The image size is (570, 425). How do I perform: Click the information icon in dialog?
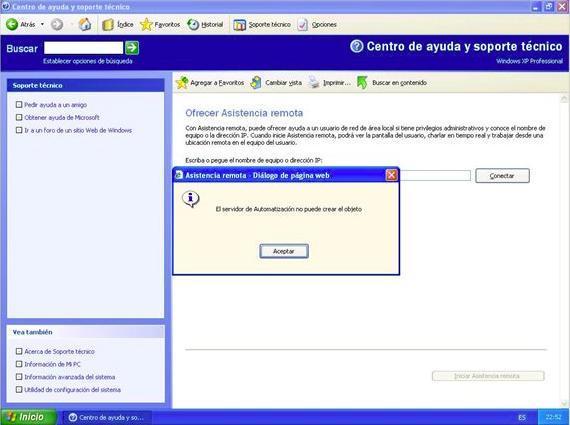click(x=190, y=199)
